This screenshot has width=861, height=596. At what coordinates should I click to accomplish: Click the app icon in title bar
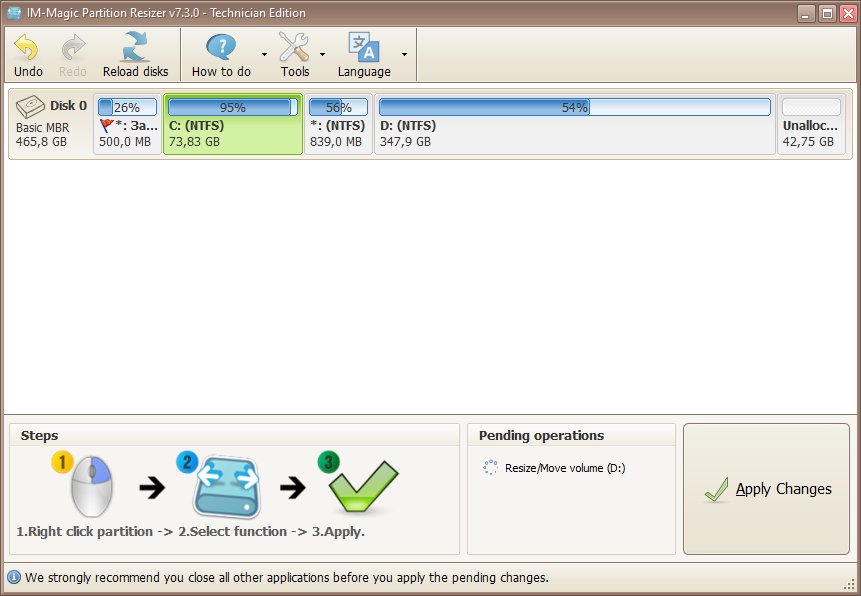(x=14, y=13)
